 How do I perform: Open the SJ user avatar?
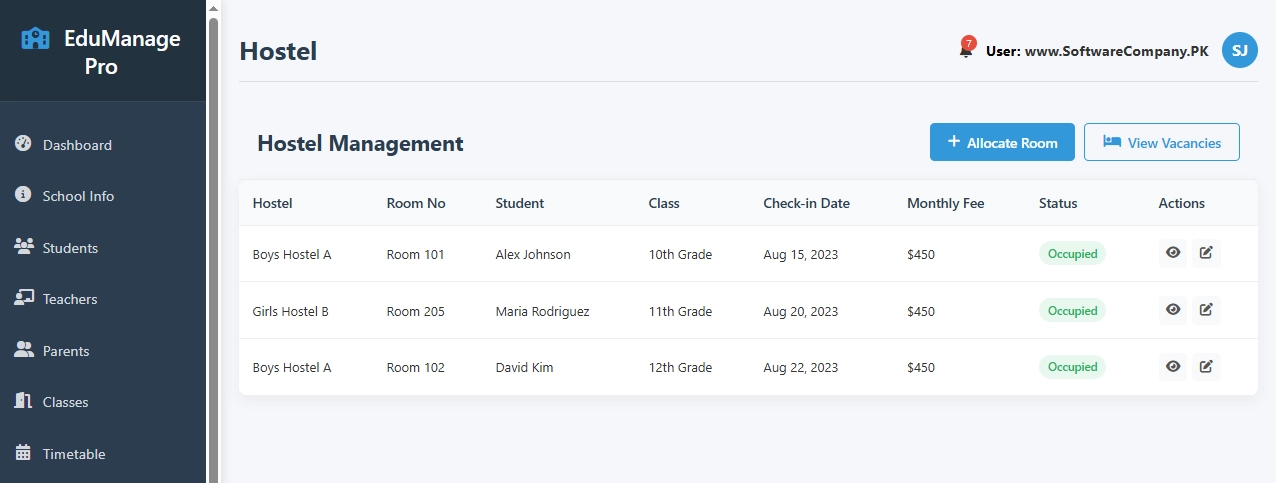click(x=1239, y=50)
